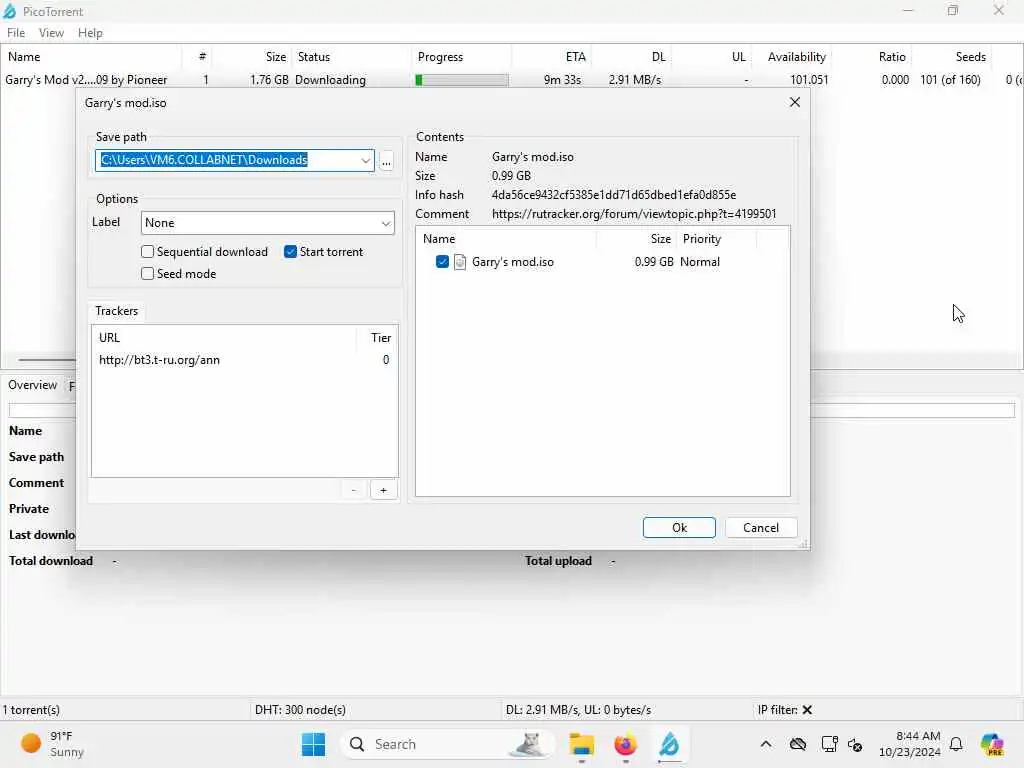Open the clock showing 8:44 AM 10/23/2024
The width and height of the screenshot is (1024, 768).
909,744
